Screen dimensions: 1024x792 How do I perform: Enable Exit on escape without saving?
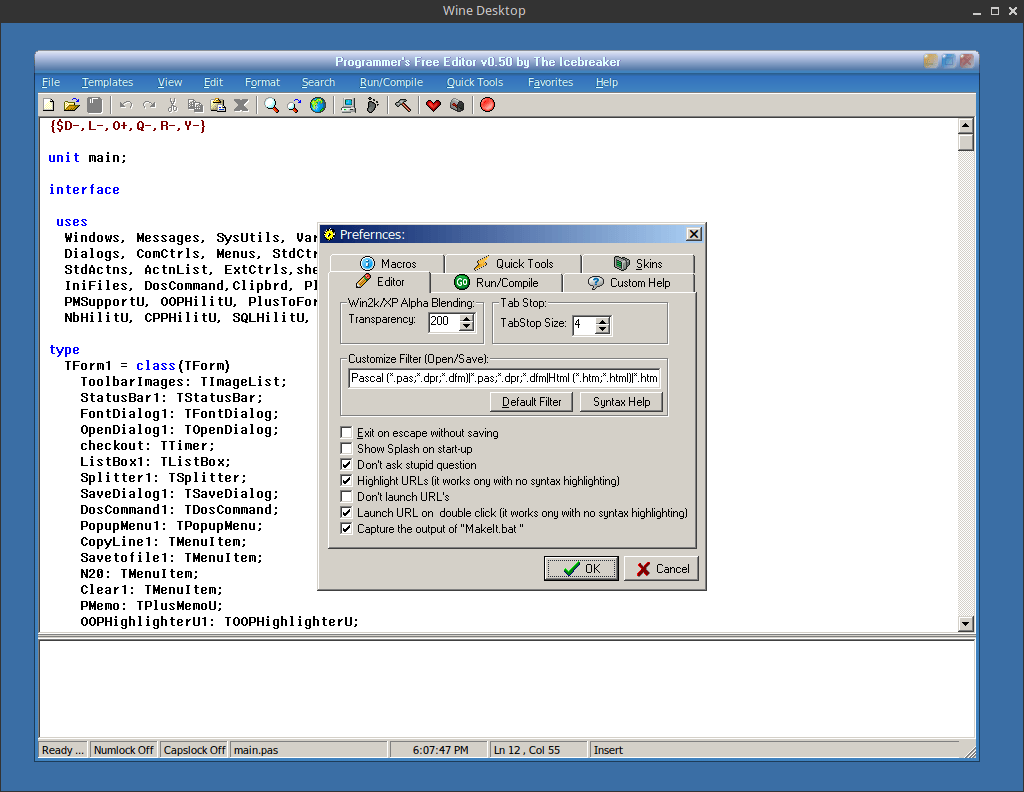[x=347, y=433]
